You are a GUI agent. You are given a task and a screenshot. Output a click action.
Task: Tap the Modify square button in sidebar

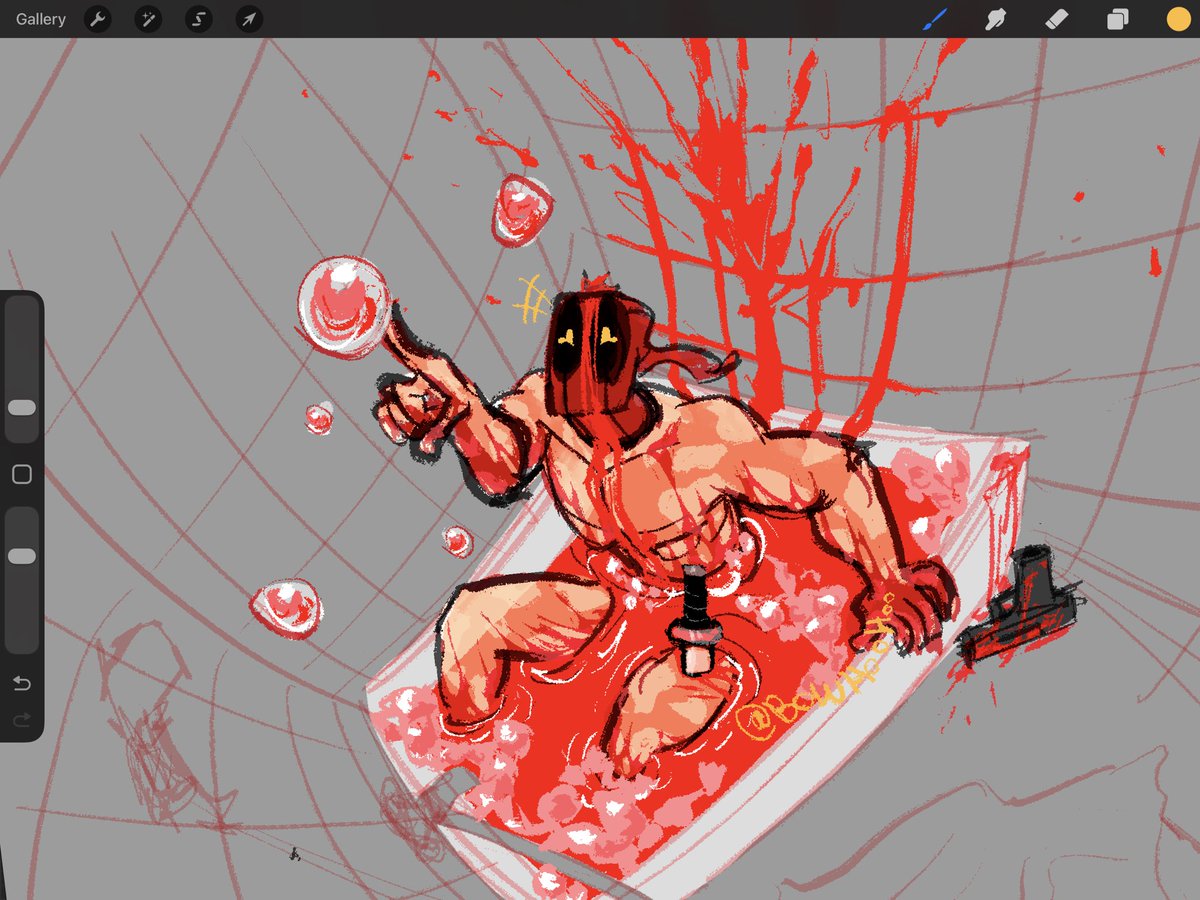coord(21,475)
